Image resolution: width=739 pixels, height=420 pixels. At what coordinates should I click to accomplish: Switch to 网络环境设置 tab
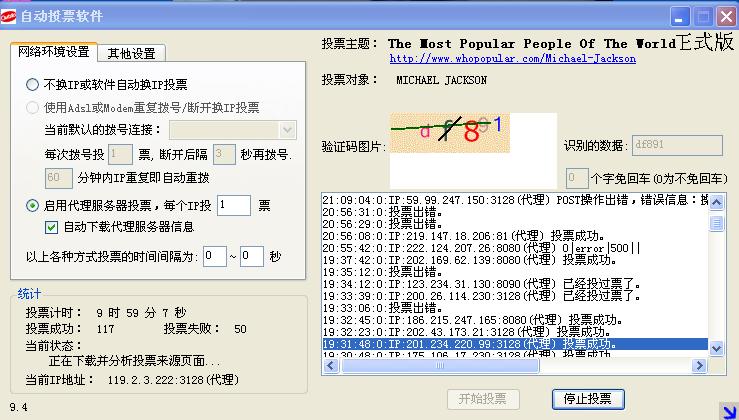(54, 51)
